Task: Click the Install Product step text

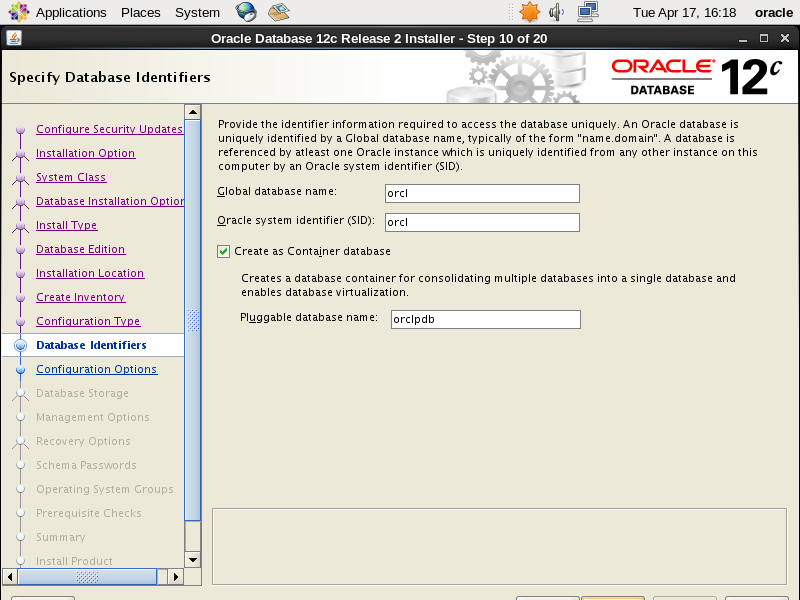Action: [74, 561]
